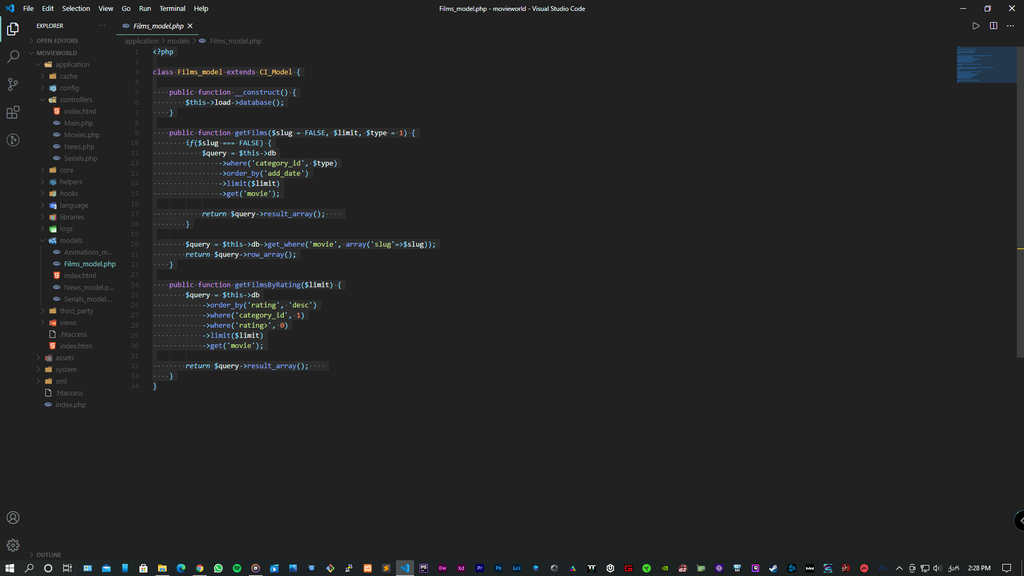Screen dimensions: 1024x576
Task: Open the Edit menu
Action: (48, 8)
